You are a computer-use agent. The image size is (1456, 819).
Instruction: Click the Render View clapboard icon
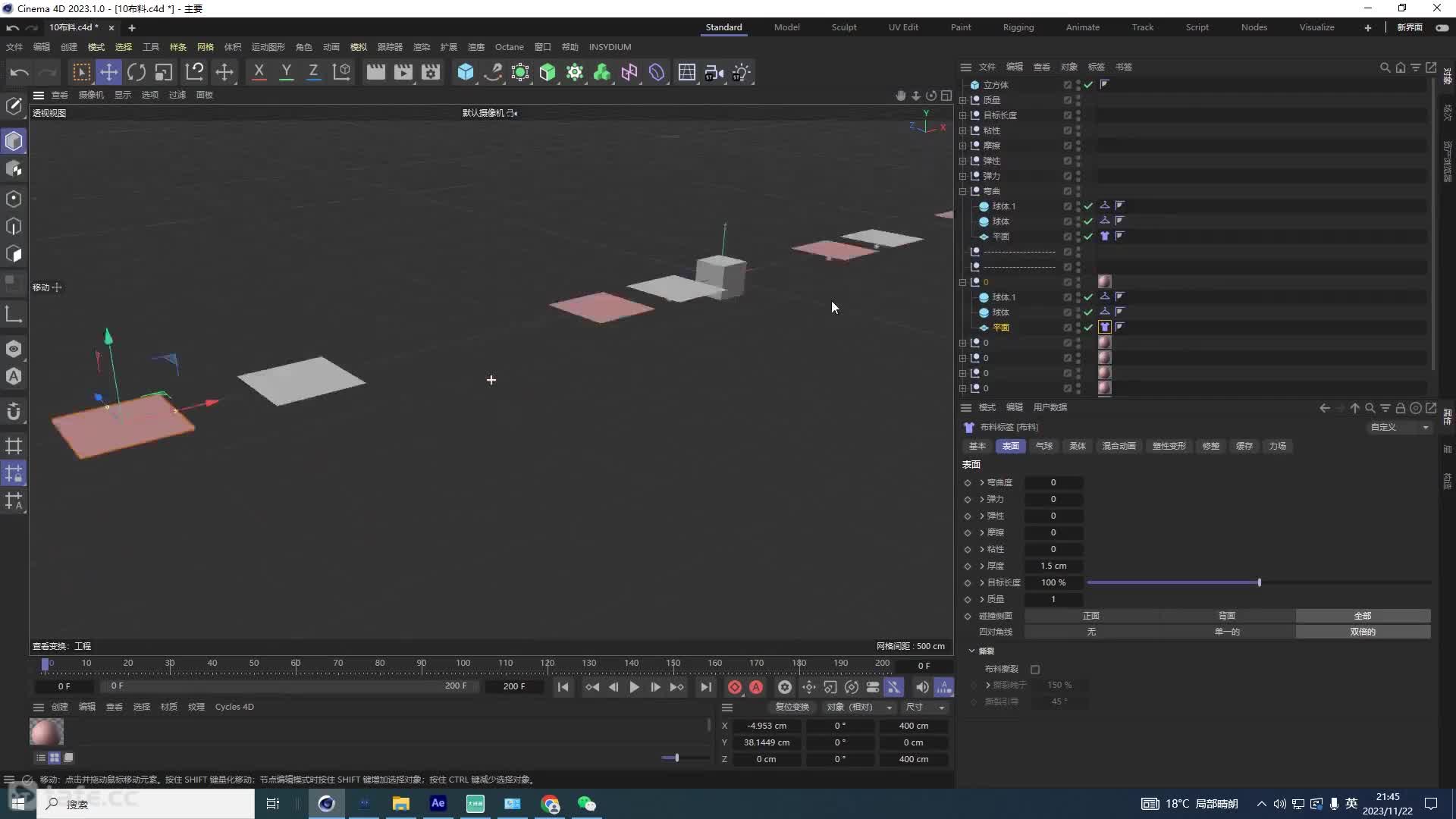click(375, 72)
